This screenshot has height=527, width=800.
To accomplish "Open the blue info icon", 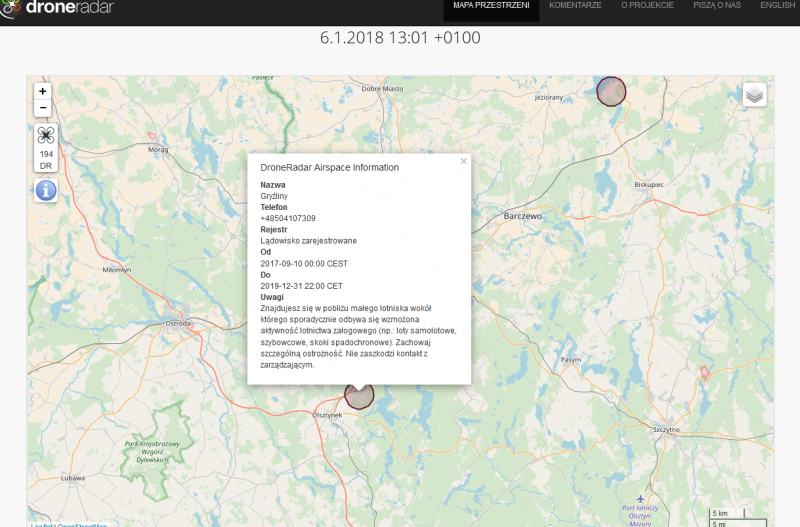I will pyautogui.click(x=46, y=190).
